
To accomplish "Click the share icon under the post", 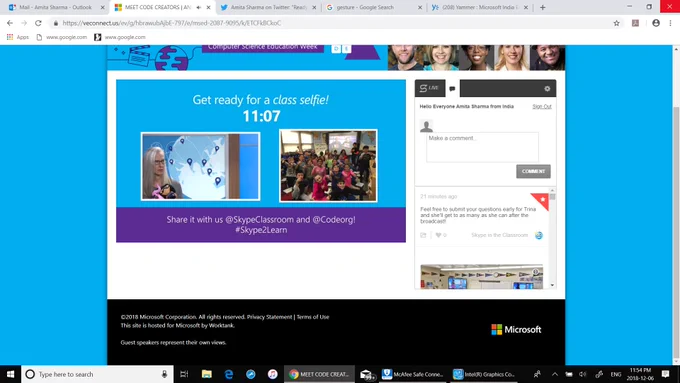I will coord(423,235).
